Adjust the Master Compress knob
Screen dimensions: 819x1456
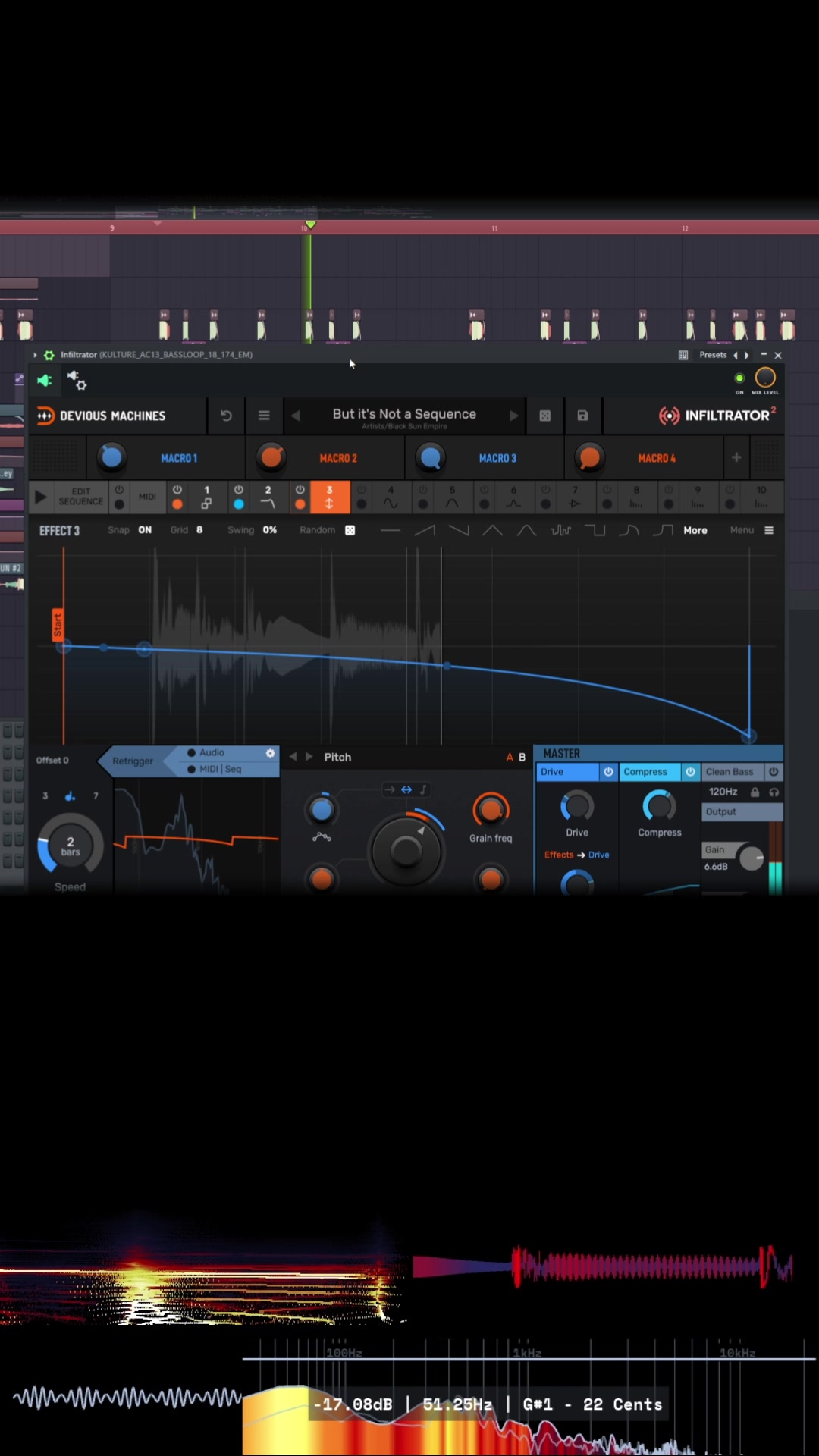659,806
